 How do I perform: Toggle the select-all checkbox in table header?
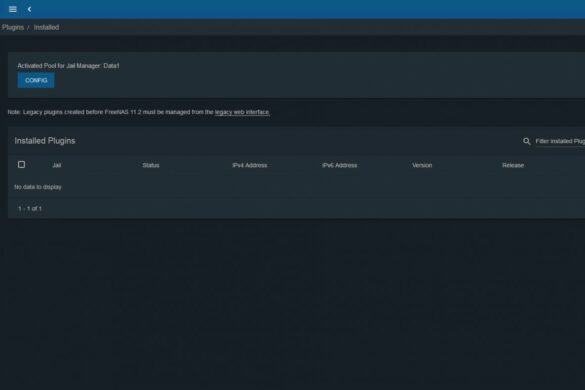21,165
